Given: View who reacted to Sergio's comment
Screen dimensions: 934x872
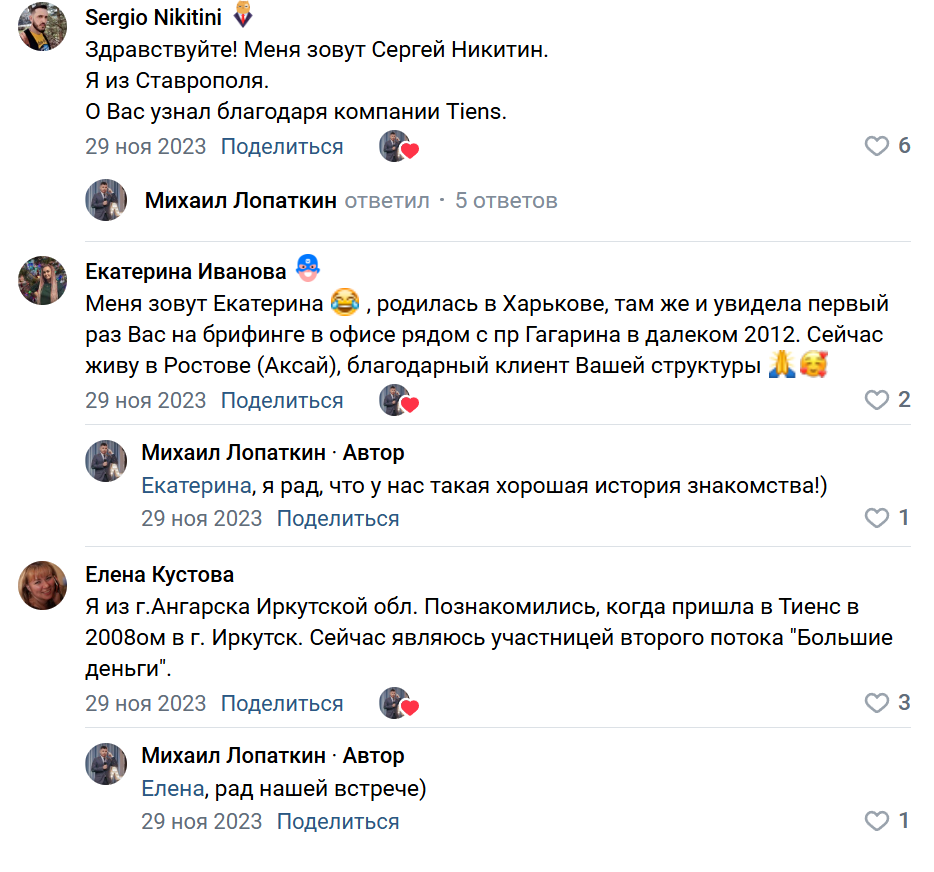Looking at the screenshot, I should coord(398,147).
